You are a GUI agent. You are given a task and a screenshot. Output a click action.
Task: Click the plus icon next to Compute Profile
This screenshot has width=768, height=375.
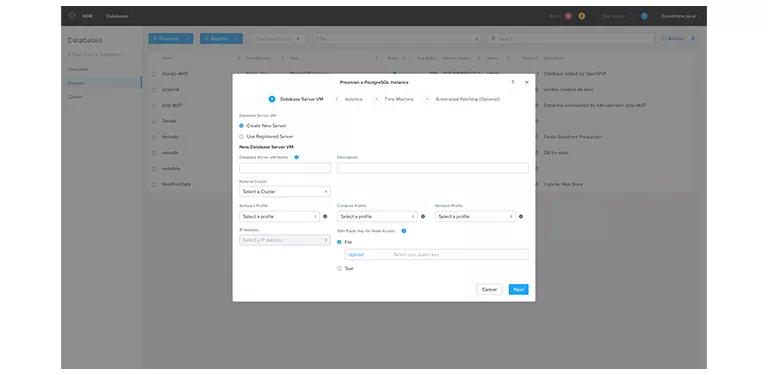[423, 216]
